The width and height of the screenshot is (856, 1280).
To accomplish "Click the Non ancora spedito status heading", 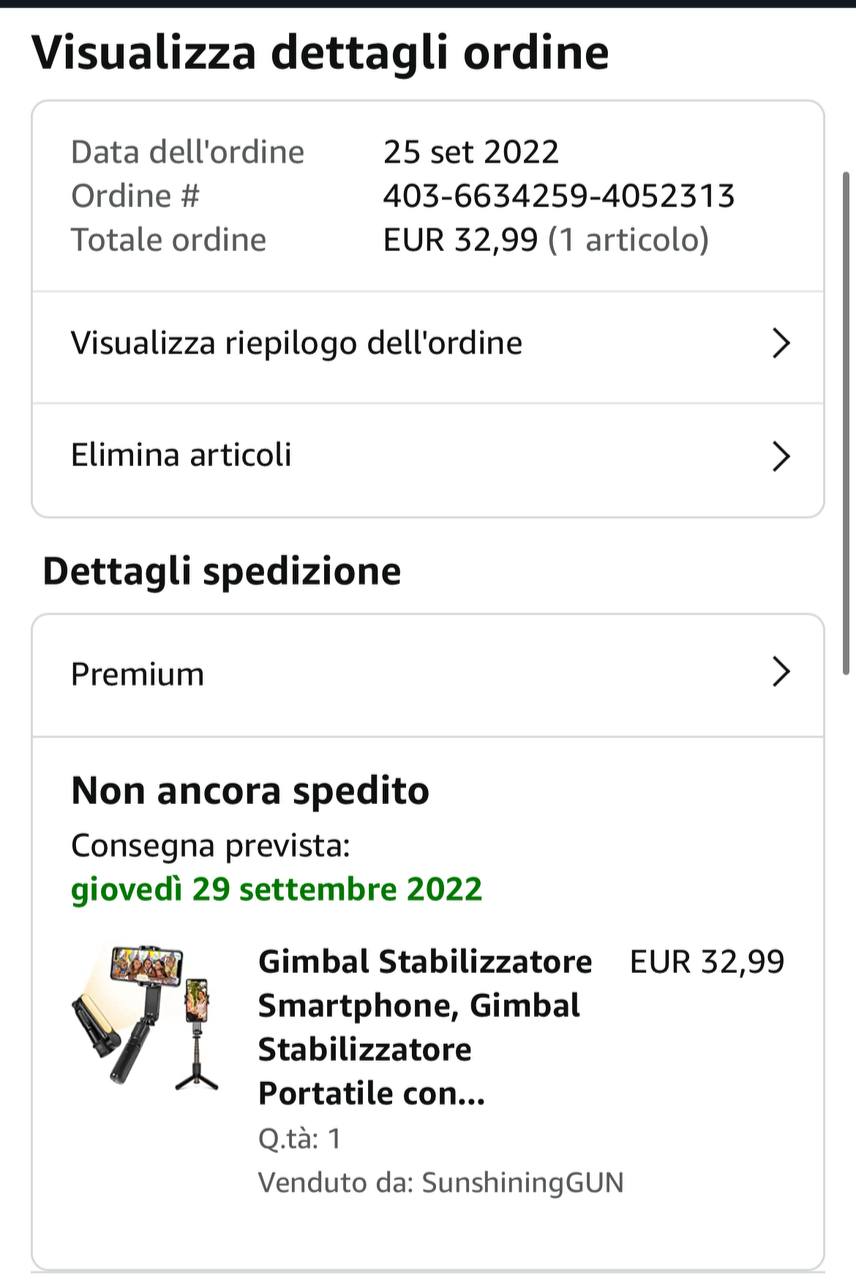I will [x=250, y=791].
